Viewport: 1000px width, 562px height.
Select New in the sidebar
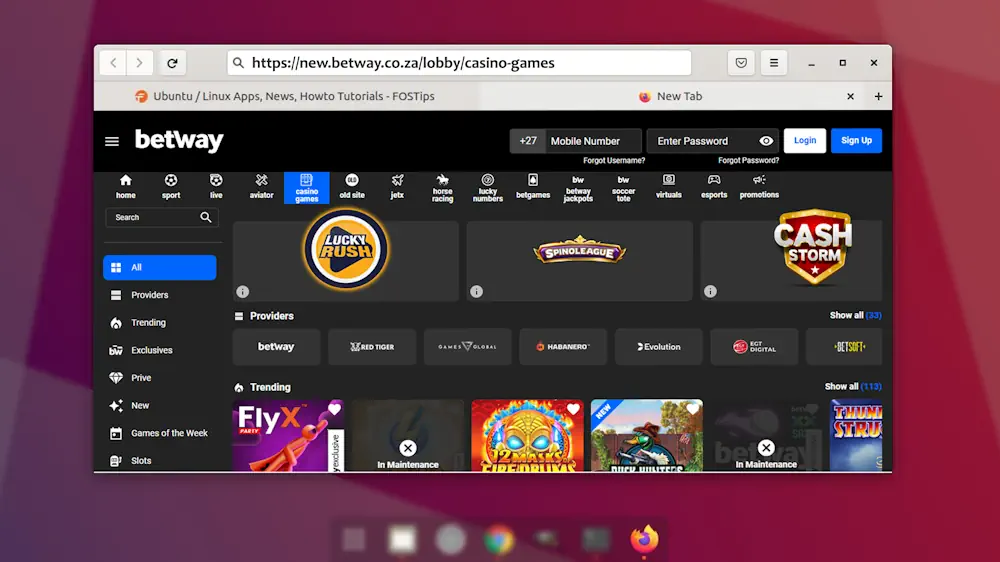coord(159,406)
